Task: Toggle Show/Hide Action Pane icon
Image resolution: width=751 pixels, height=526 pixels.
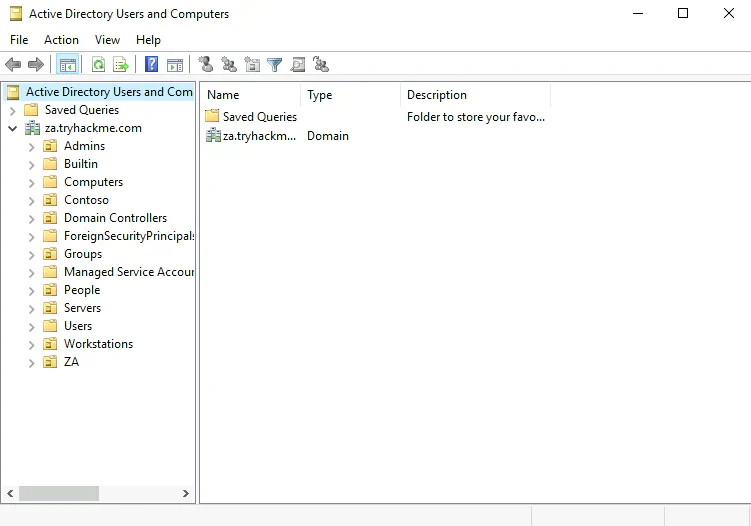Action: pyautogui.click(x=175, y=64)
